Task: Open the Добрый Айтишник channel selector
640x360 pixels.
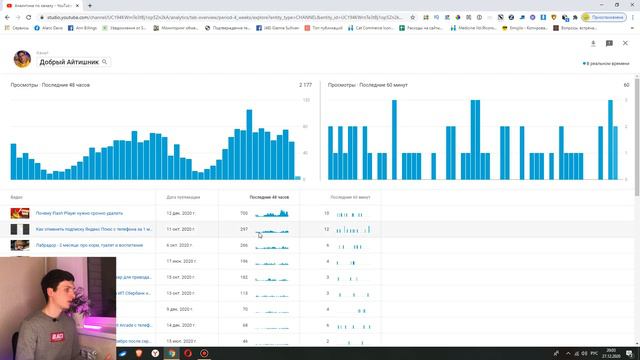Action: [73, 62]
